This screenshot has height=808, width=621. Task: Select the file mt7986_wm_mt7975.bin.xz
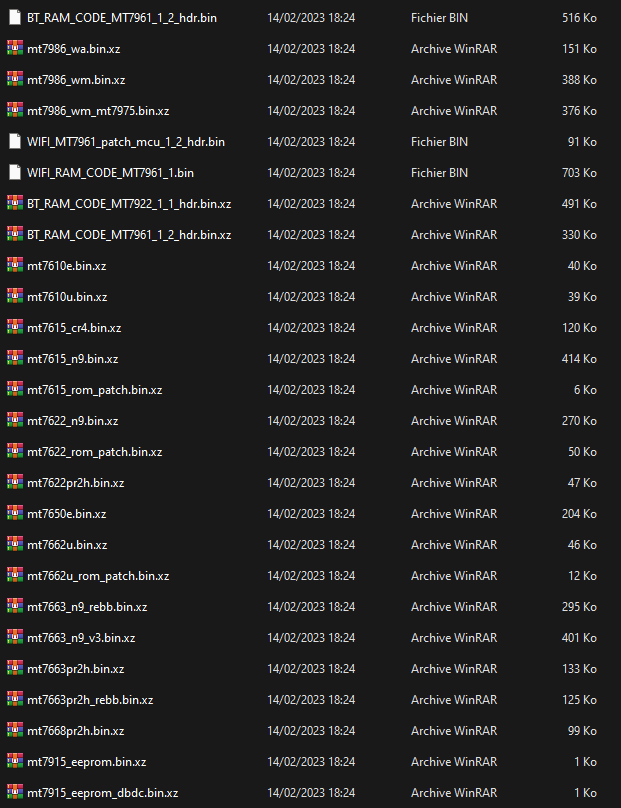coord(98,111)
